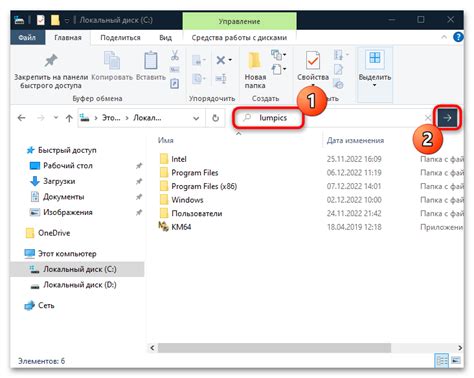Click the horizontal scrollbar in file list
Viewport: 474px width, 378px height.
[274, 348]
